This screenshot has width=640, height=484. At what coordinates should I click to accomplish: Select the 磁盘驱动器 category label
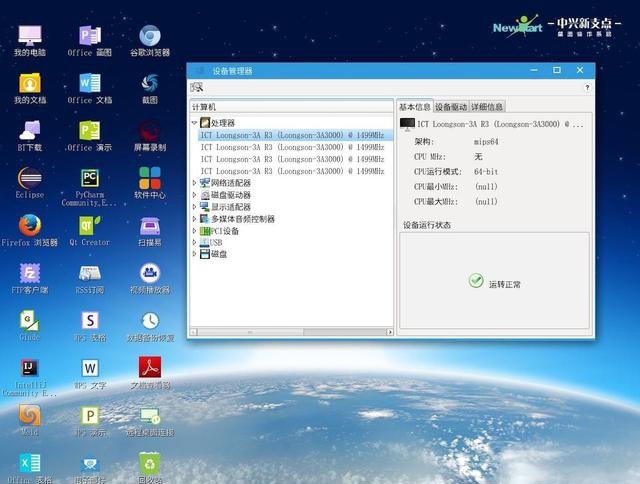tap(231, 195)
